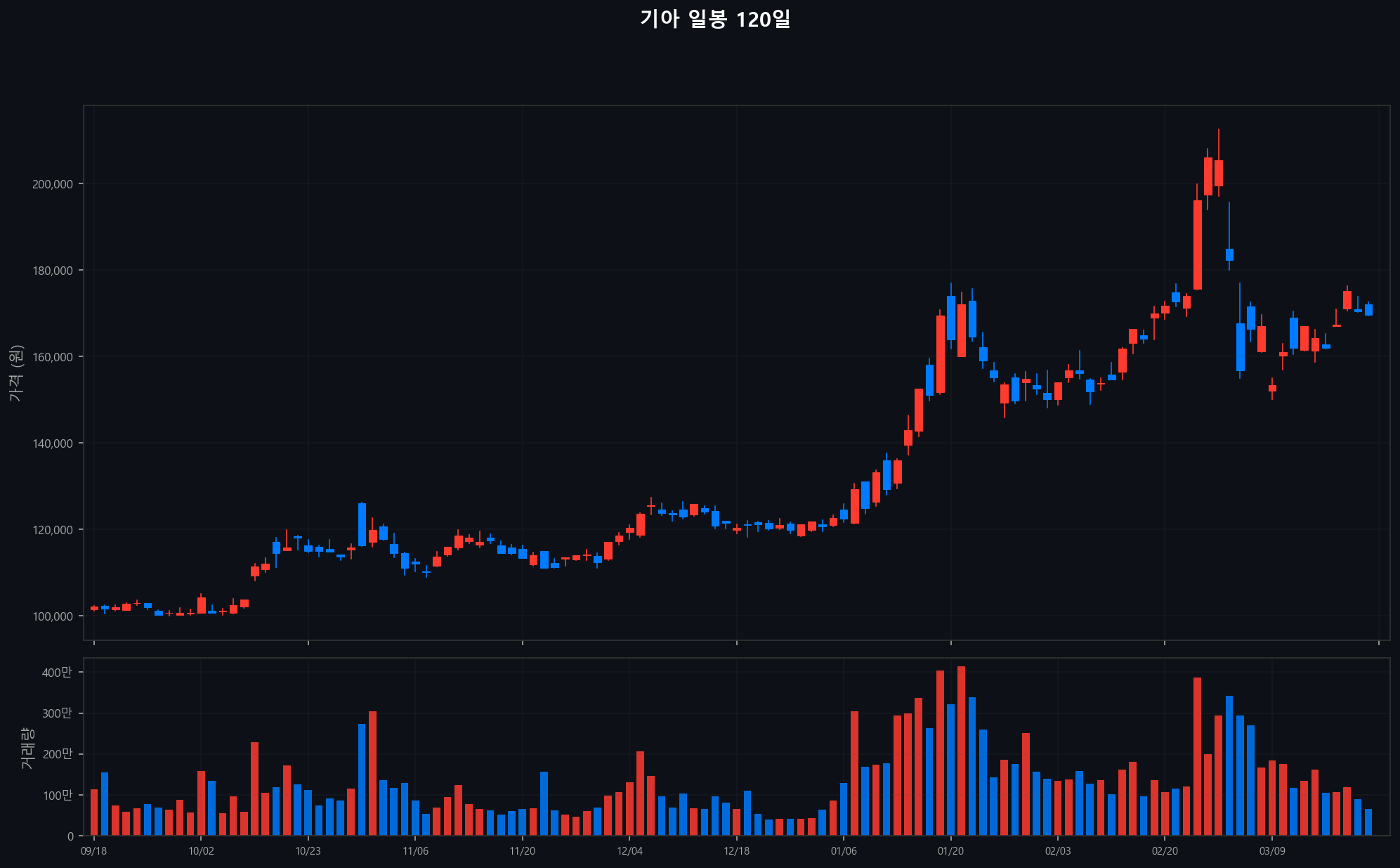This screenshot has width=1400, height=868.
Task: Click the tallest red volume bar
Action: pyautogui.click(x=961, y=751)
